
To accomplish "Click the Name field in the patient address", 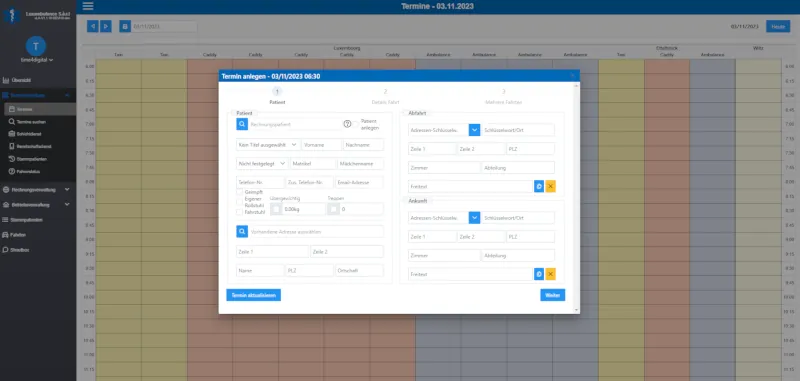I will point(260,270).
